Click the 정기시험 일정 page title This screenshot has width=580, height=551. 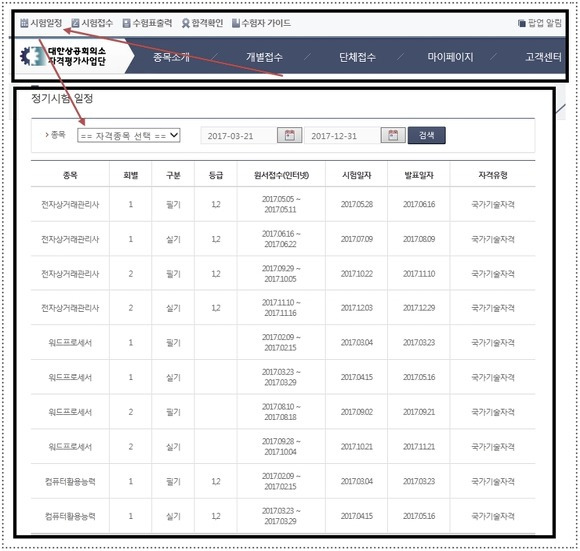click(x=62, y=98)
